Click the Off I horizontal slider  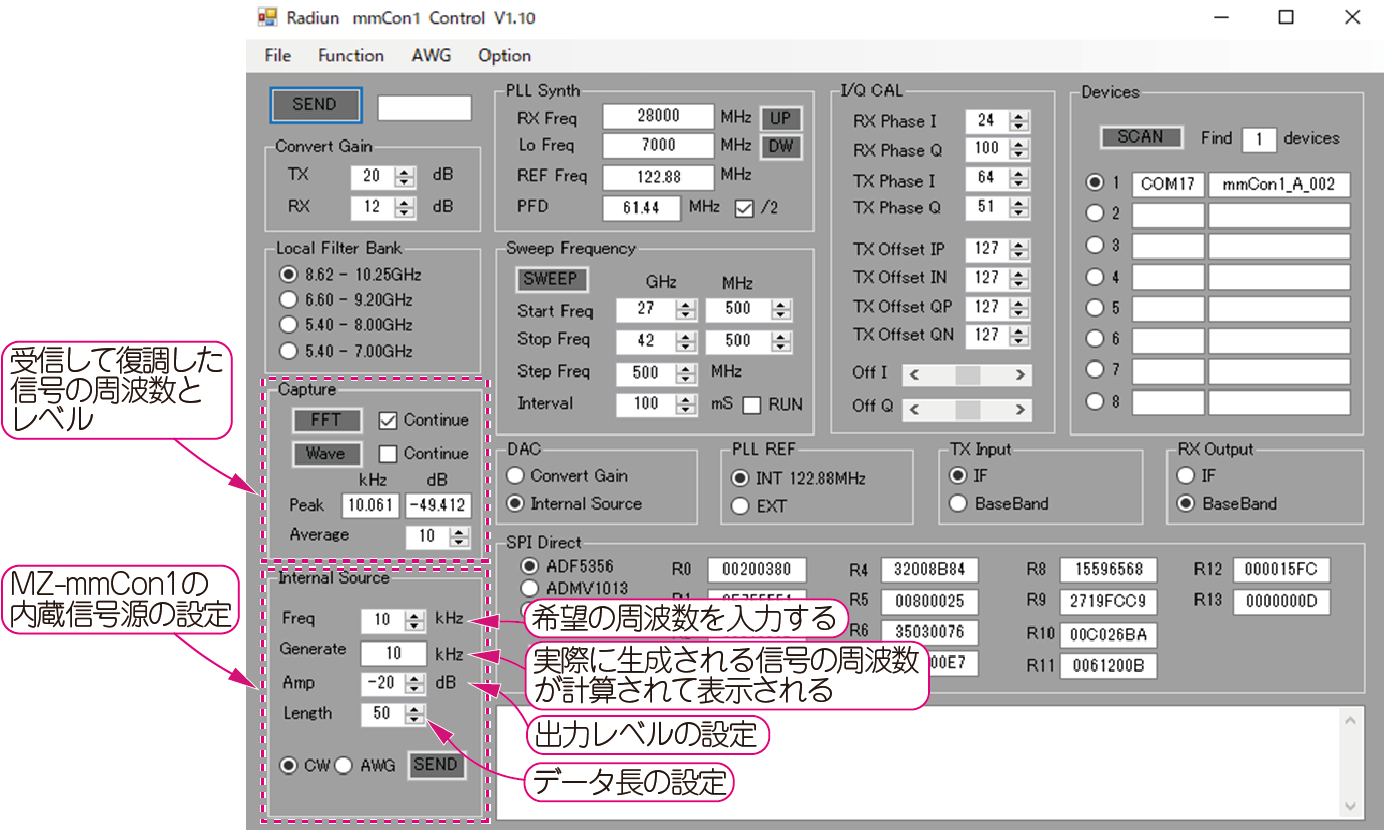click(966, 375)
